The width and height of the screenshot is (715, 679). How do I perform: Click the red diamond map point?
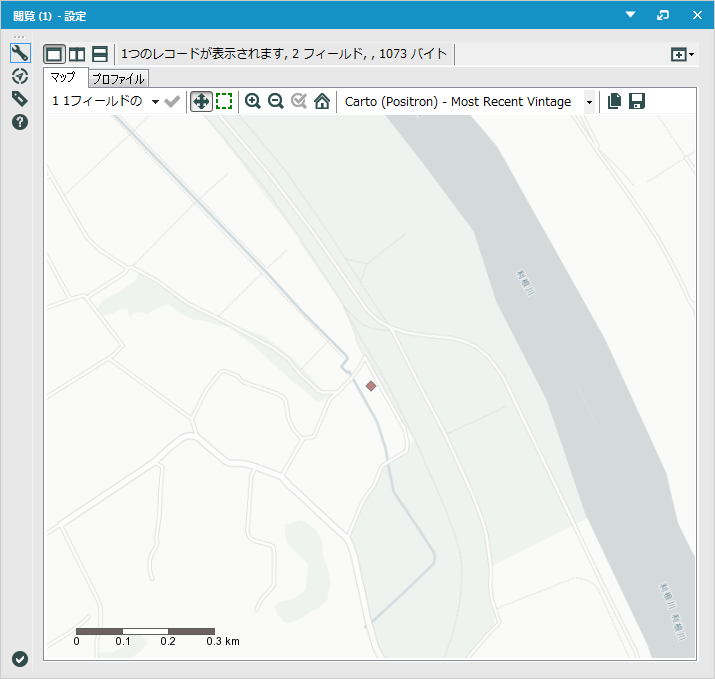(371, 386)
